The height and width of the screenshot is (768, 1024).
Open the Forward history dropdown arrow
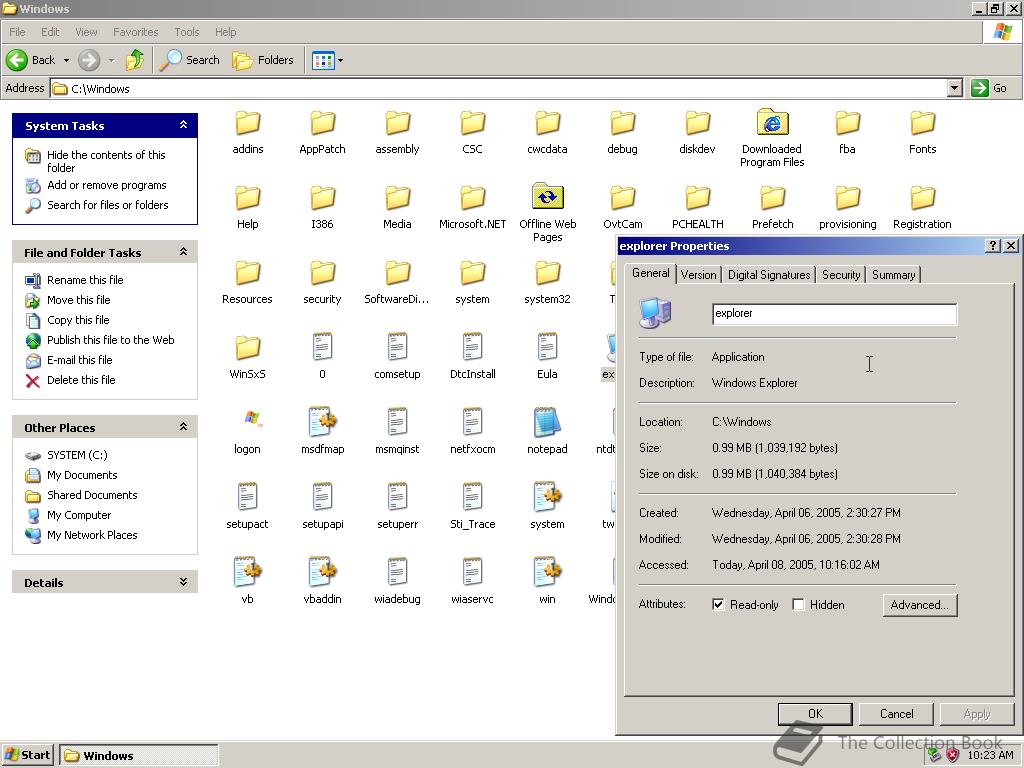pyautogui.click(x=111, y=60)
